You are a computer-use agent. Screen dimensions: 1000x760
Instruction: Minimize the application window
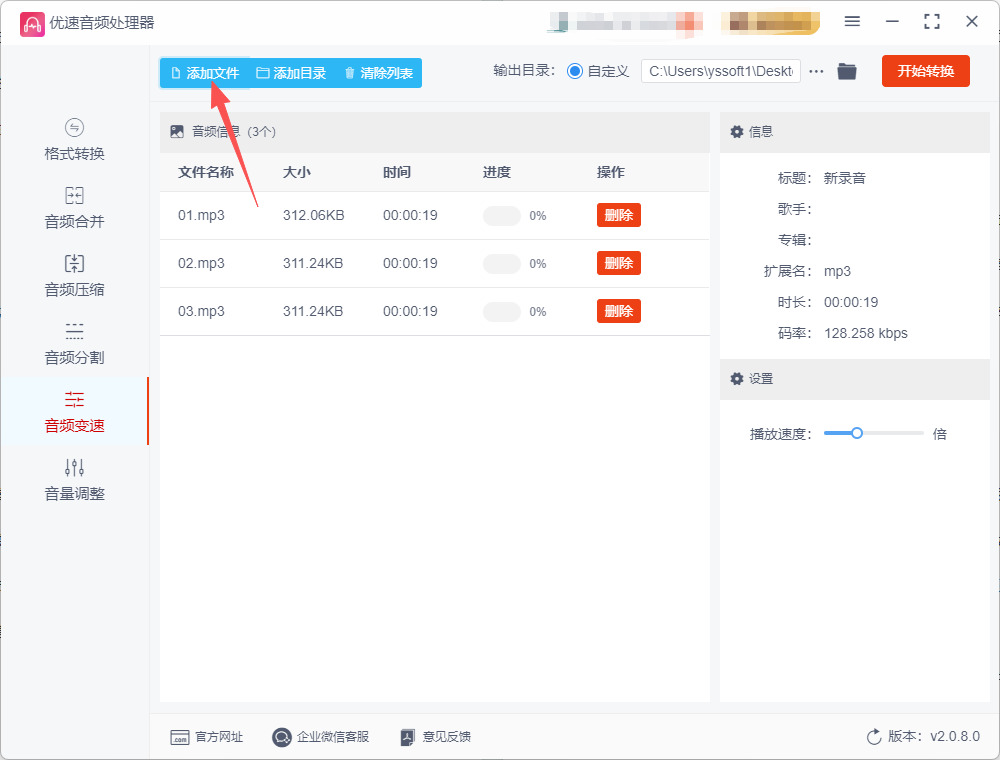[x=892, y=22]
